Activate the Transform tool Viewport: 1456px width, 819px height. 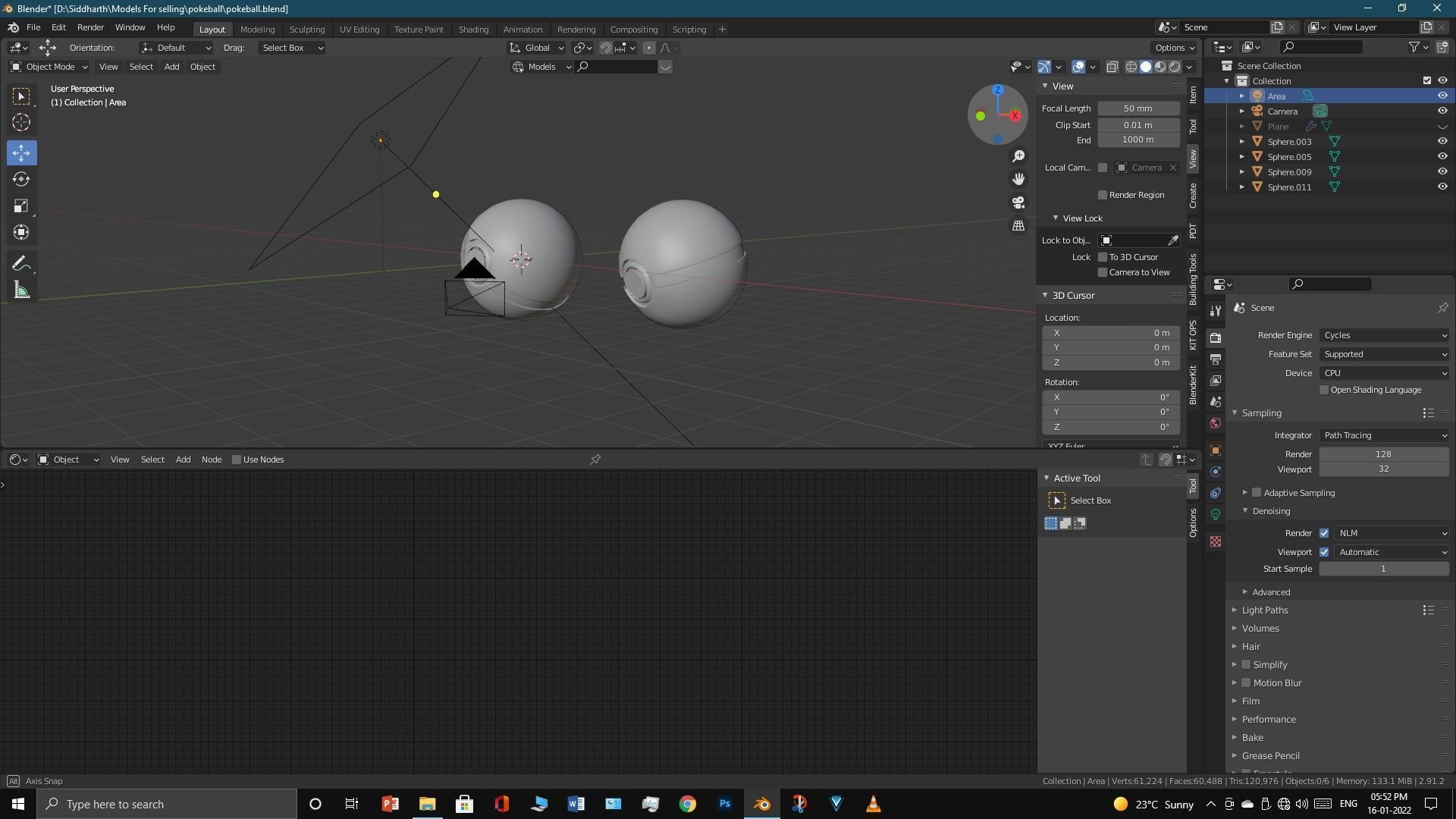[x=21, y=232]
